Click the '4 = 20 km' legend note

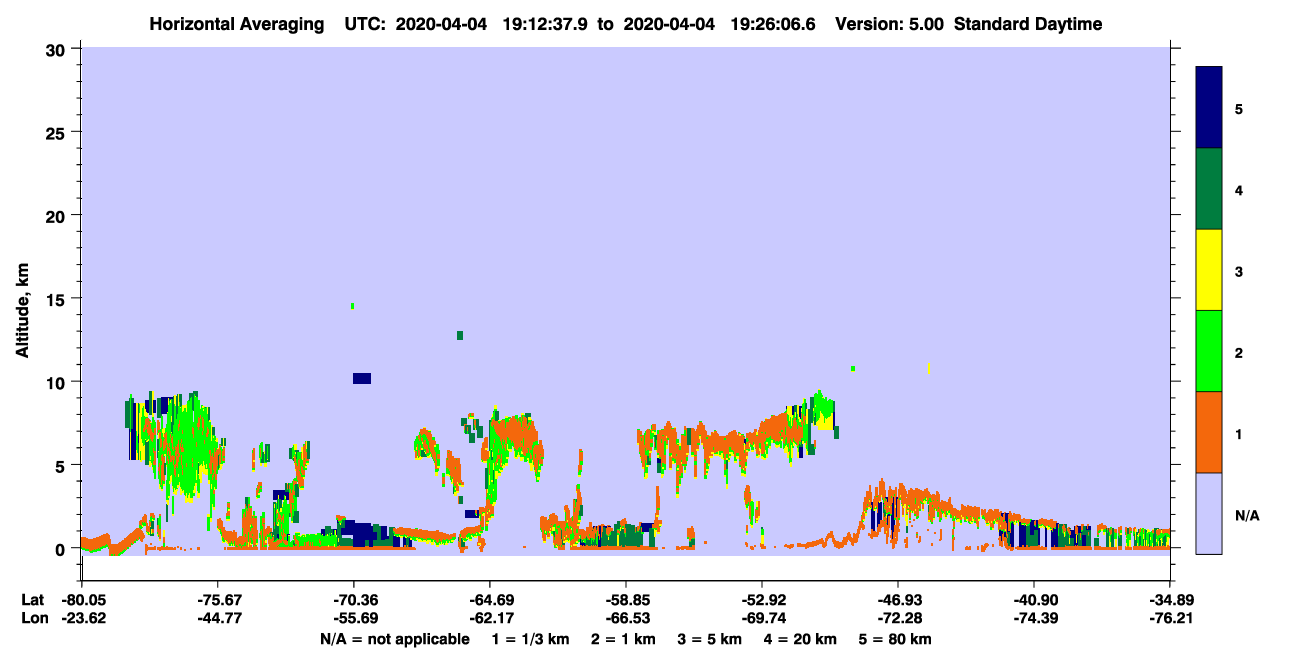click(x=802, y=639)
